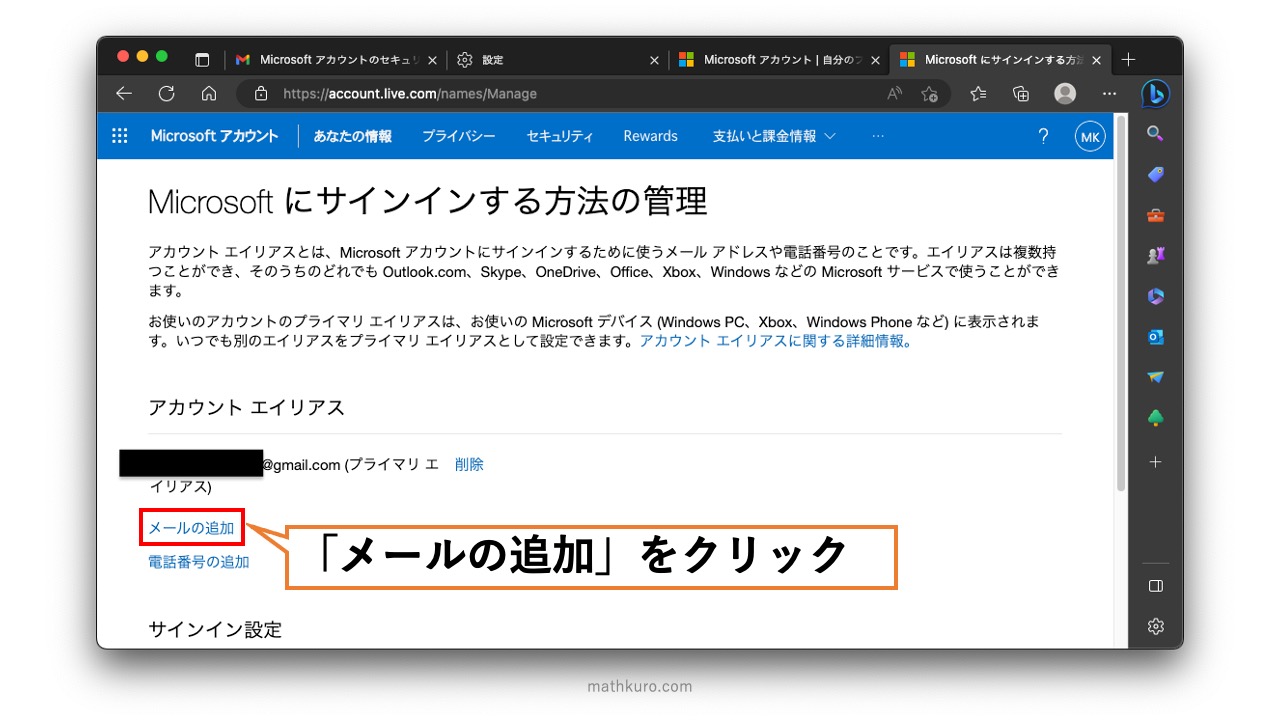The image size is (1280, 720).
Task: Toggle the sidebar visibility icon
Action: (1155, 585)
